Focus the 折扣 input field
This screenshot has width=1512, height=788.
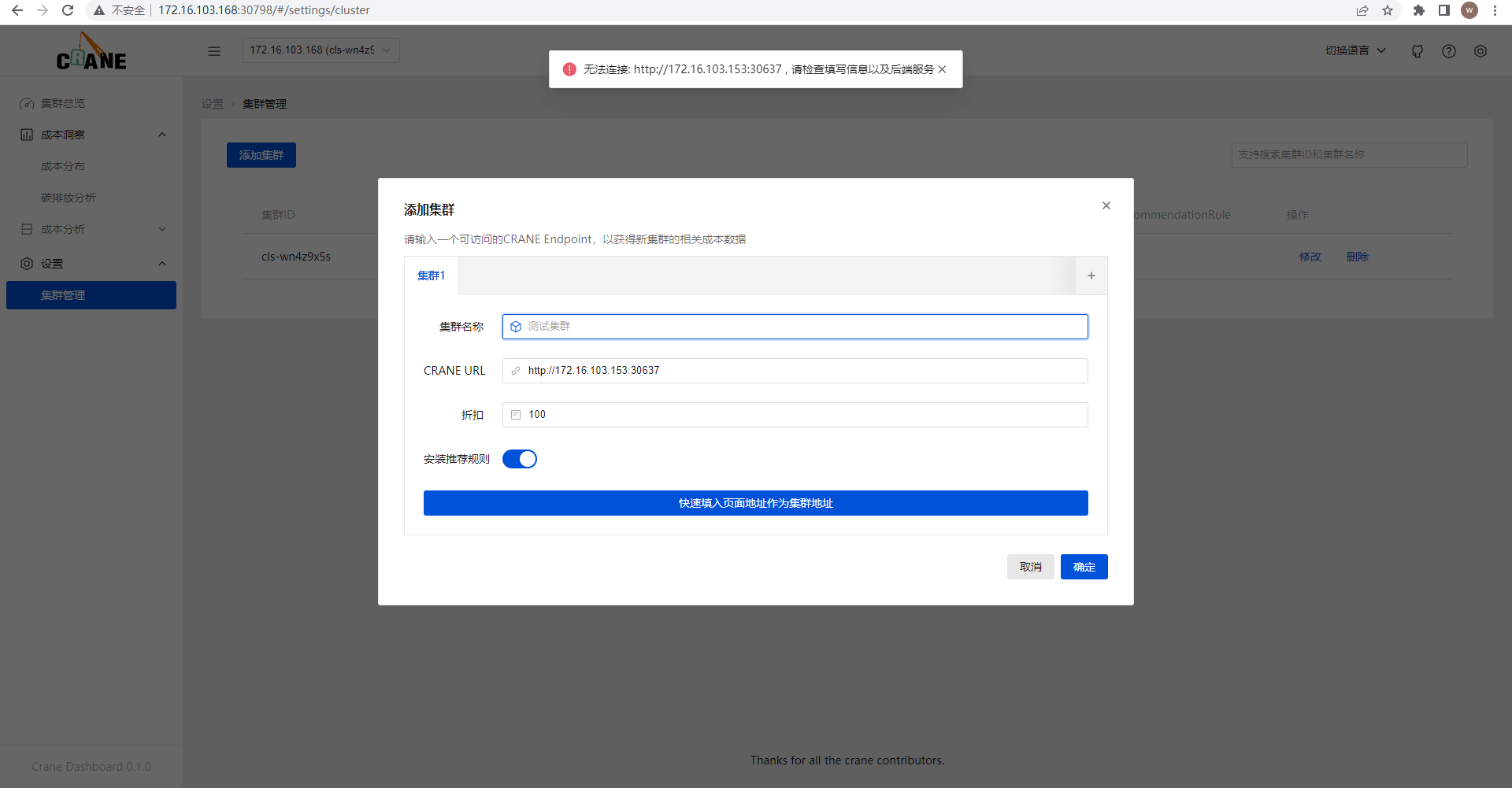point(795,415)
